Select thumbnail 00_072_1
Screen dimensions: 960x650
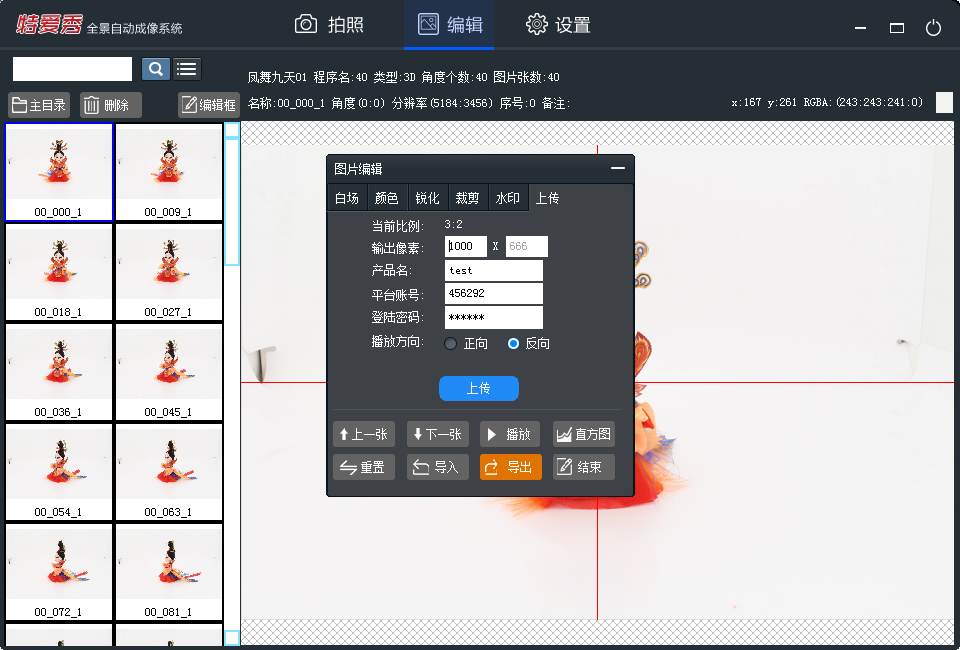point(59,572)
